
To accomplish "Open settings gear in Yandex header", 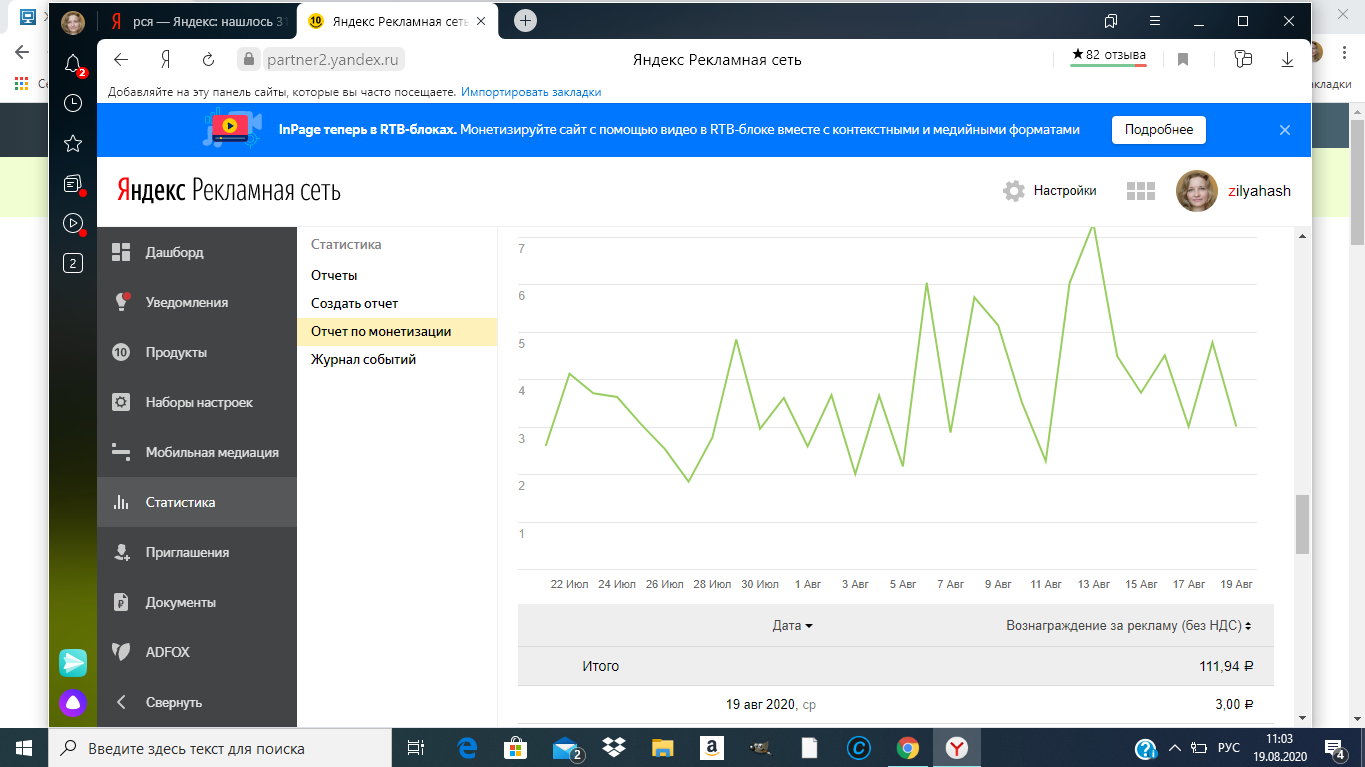I will (1014, 191).
